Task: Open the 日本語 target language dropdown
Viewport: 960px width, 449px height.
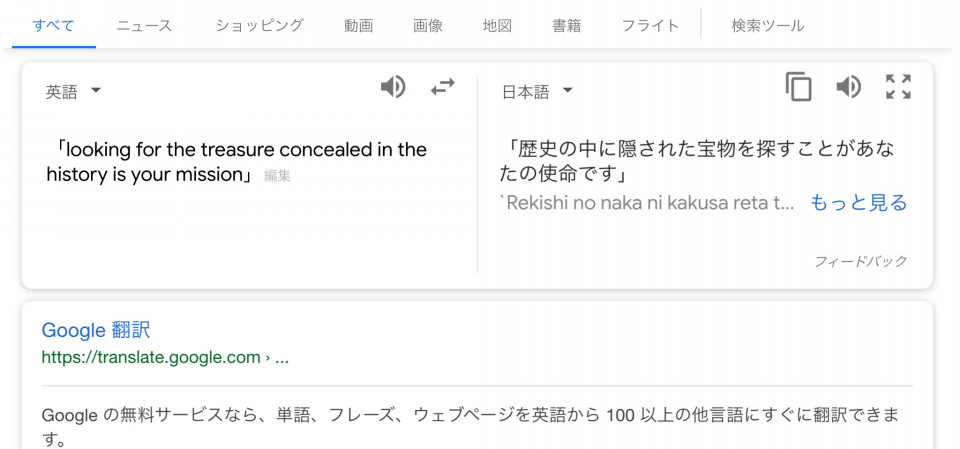Action: (538, 92)
